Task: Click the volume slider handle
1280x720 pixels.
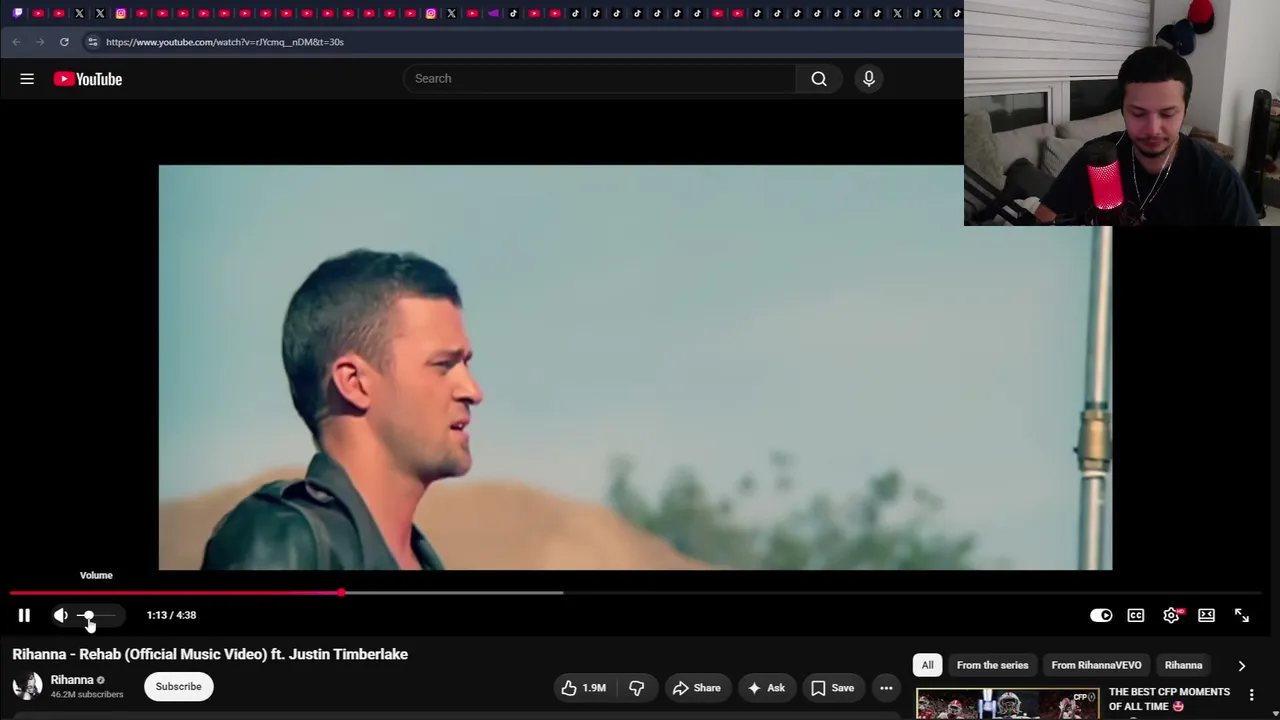Action: [88, 615]
